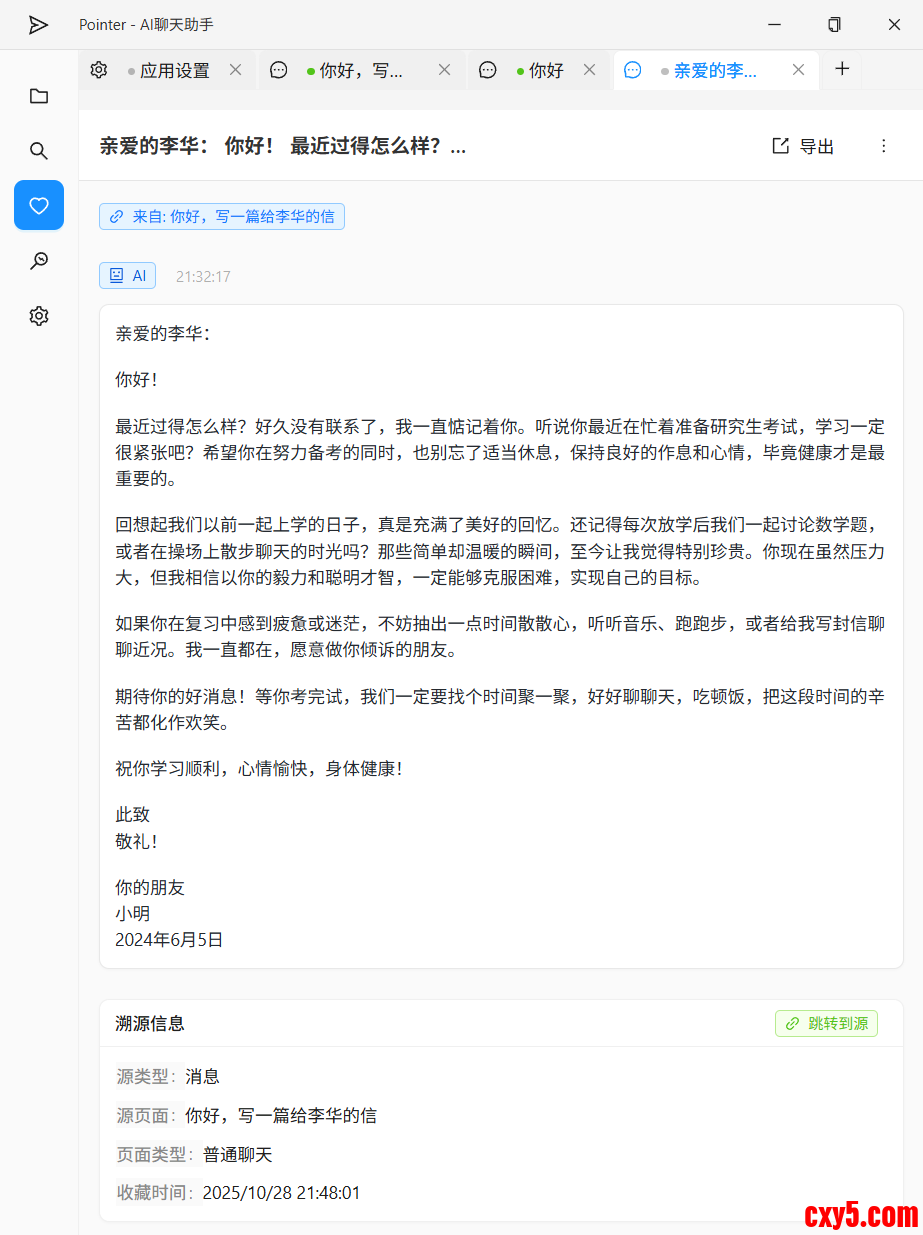This screenshot has width=923, height=1235.
Task: Click chat bubble icon on 你好，写... tab
Action: coord(279,70)
